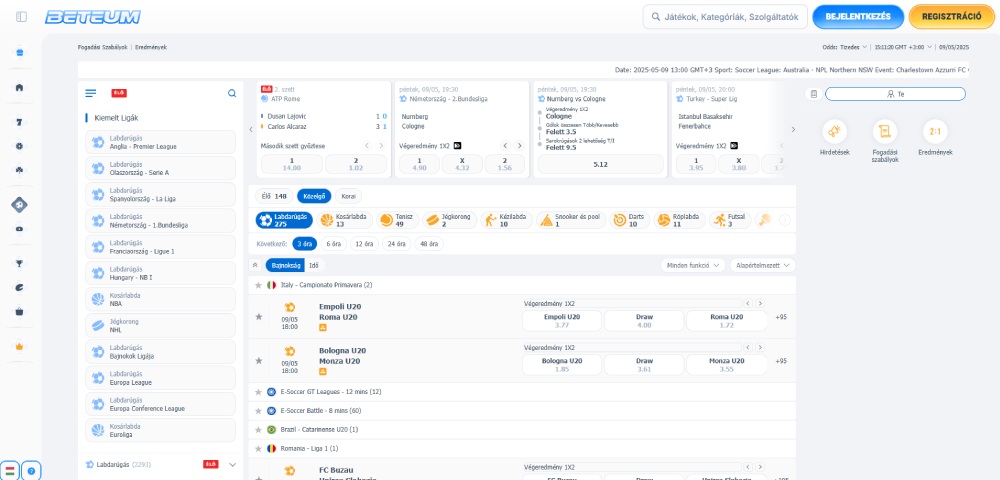This screenshot has height=480, width=1000.
Task: Expand the Alapértelmezett sorting dropdown
Action: 762,265
